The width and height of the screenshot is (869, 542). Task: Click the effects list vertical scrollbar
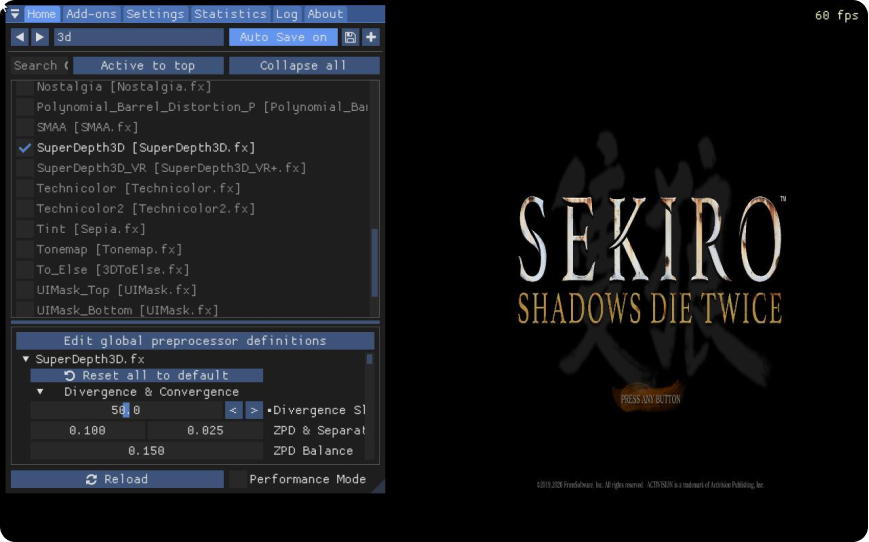(x=375, y=263)
